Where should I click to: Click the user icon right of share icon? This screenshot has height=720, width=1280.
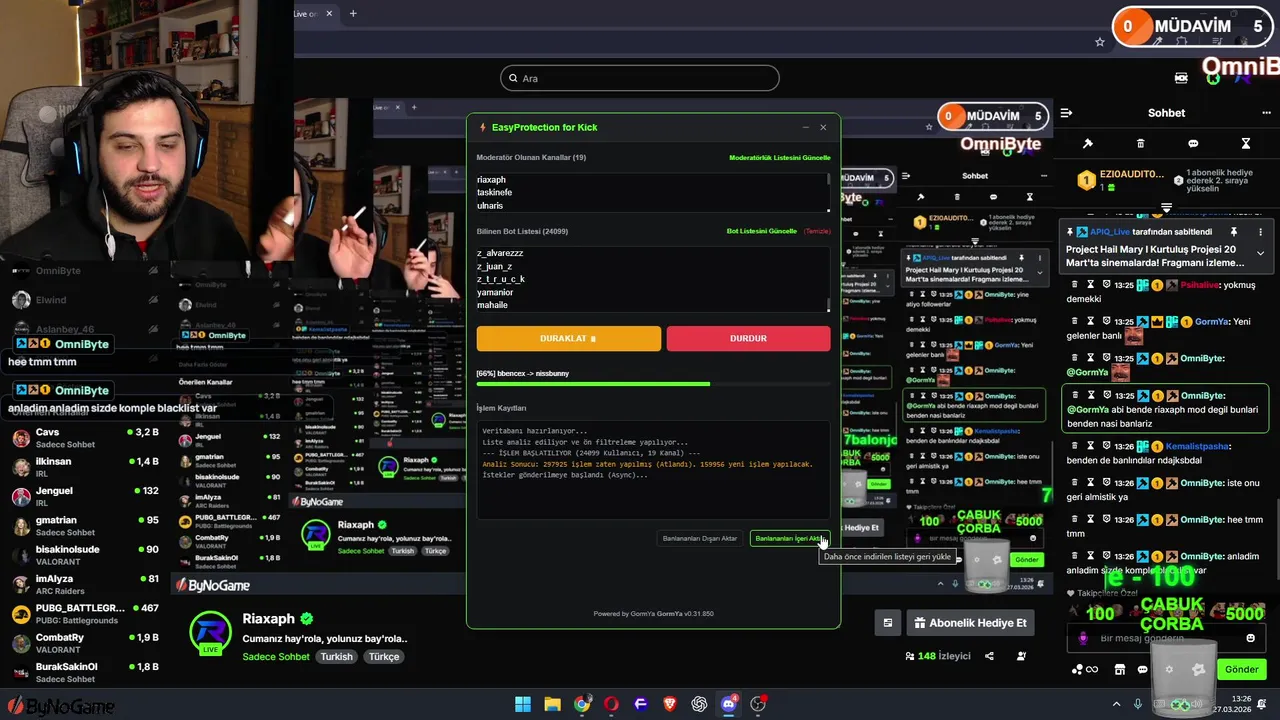point(1021,656)
